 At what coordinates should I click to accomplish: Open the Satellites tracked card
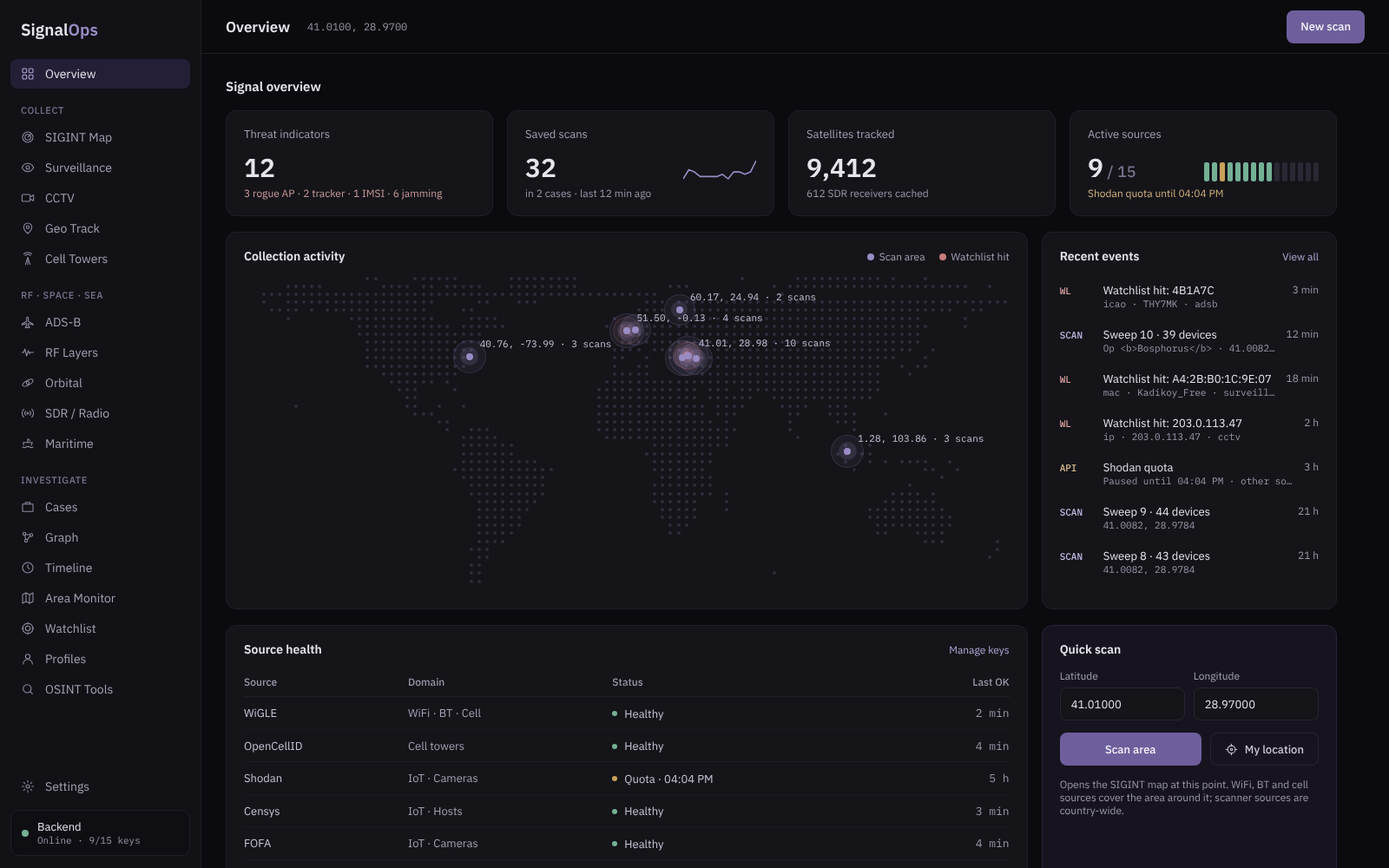tap(922, 163)
